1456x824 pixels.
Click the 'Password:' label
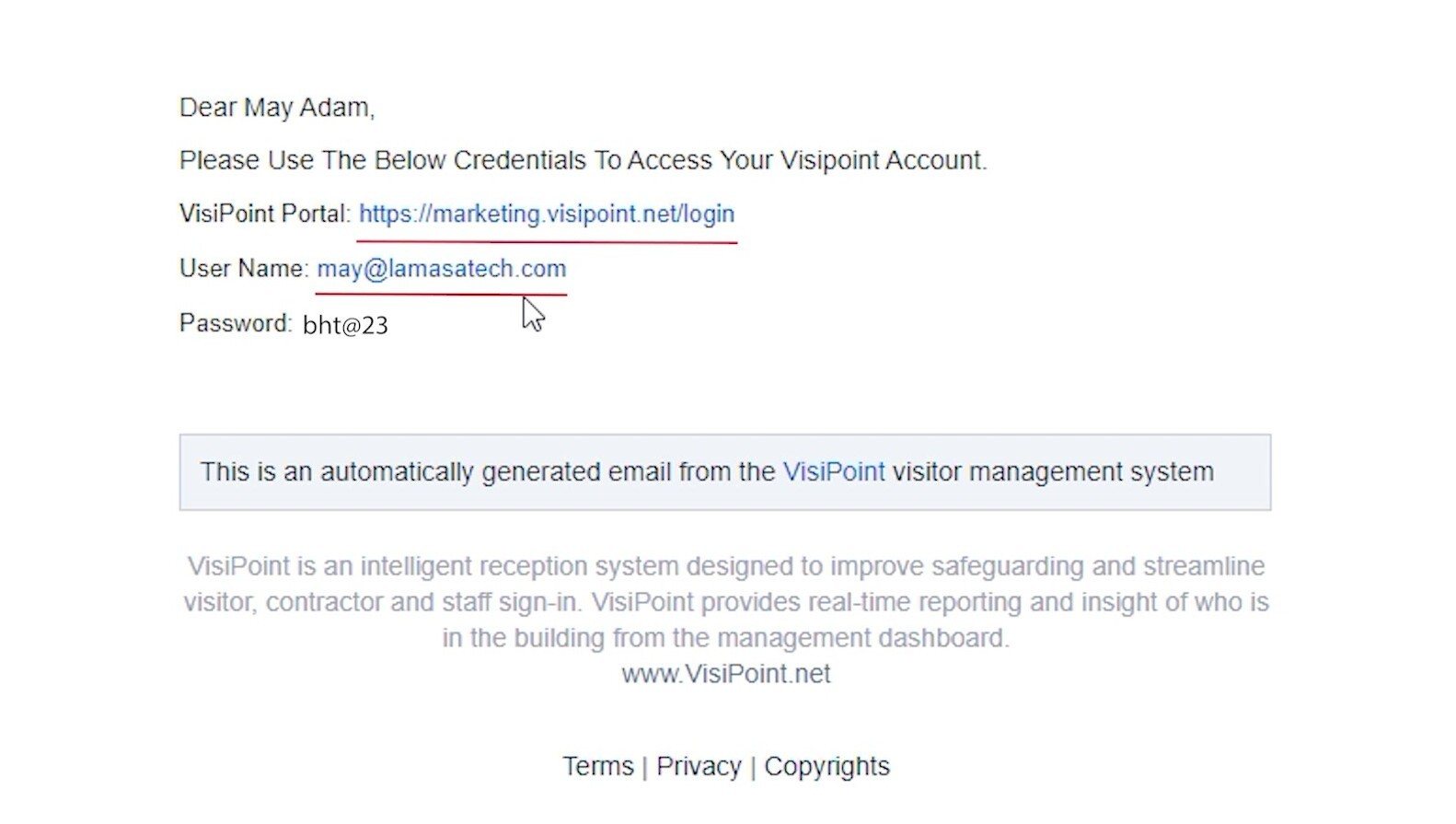236,323
